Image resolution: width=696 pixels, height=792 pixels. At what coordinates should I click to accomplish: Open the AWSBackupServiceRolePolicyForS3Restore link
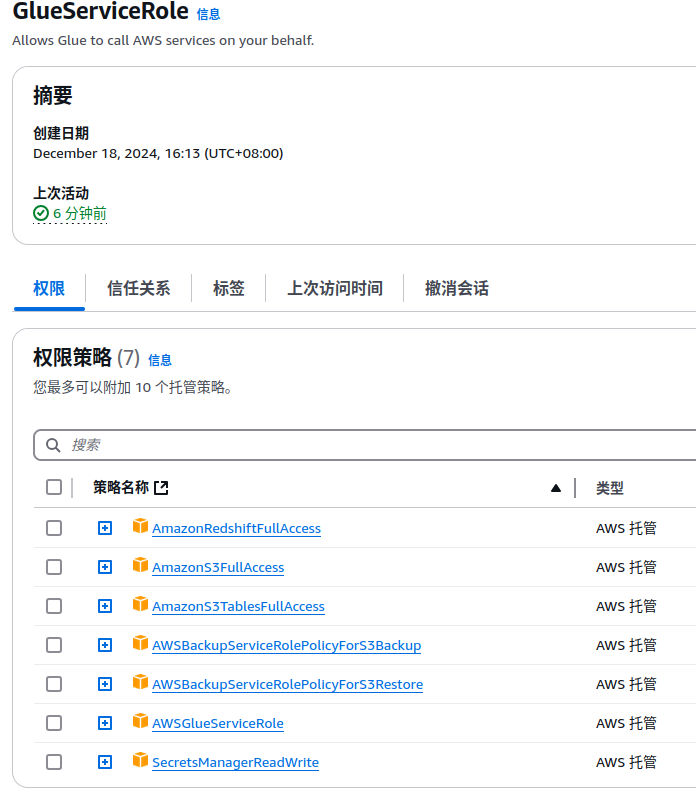coord(287,684)
